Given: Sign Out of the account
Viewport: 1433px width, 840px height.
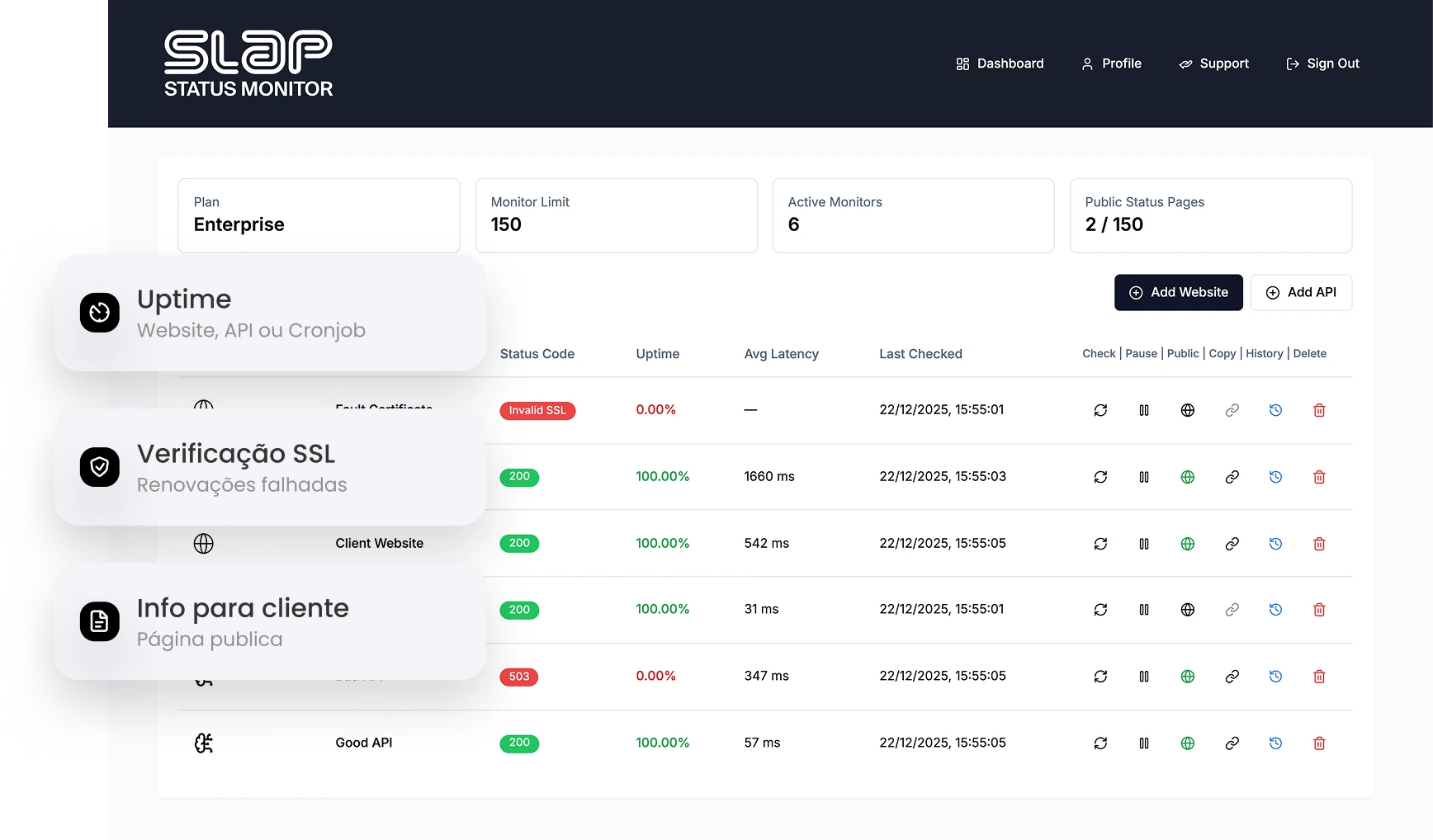Looking at the screenshot, I should [1322, 64].
